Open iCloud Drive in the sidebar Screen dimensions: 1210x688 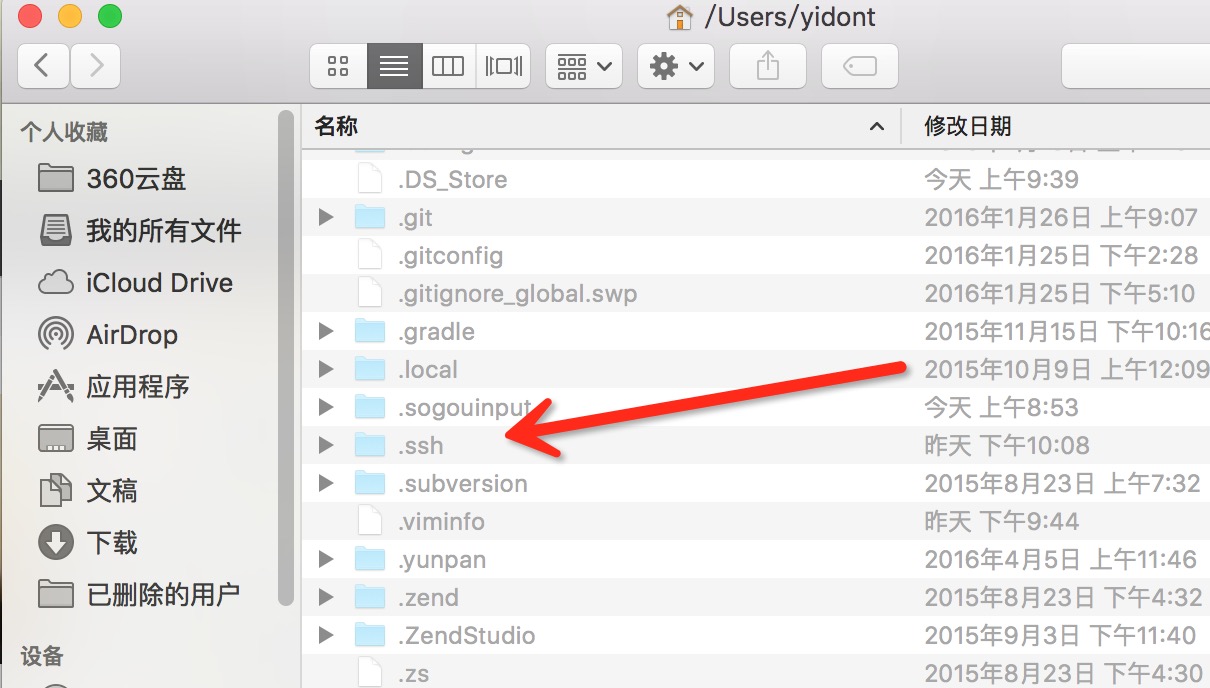coord(135,283)
